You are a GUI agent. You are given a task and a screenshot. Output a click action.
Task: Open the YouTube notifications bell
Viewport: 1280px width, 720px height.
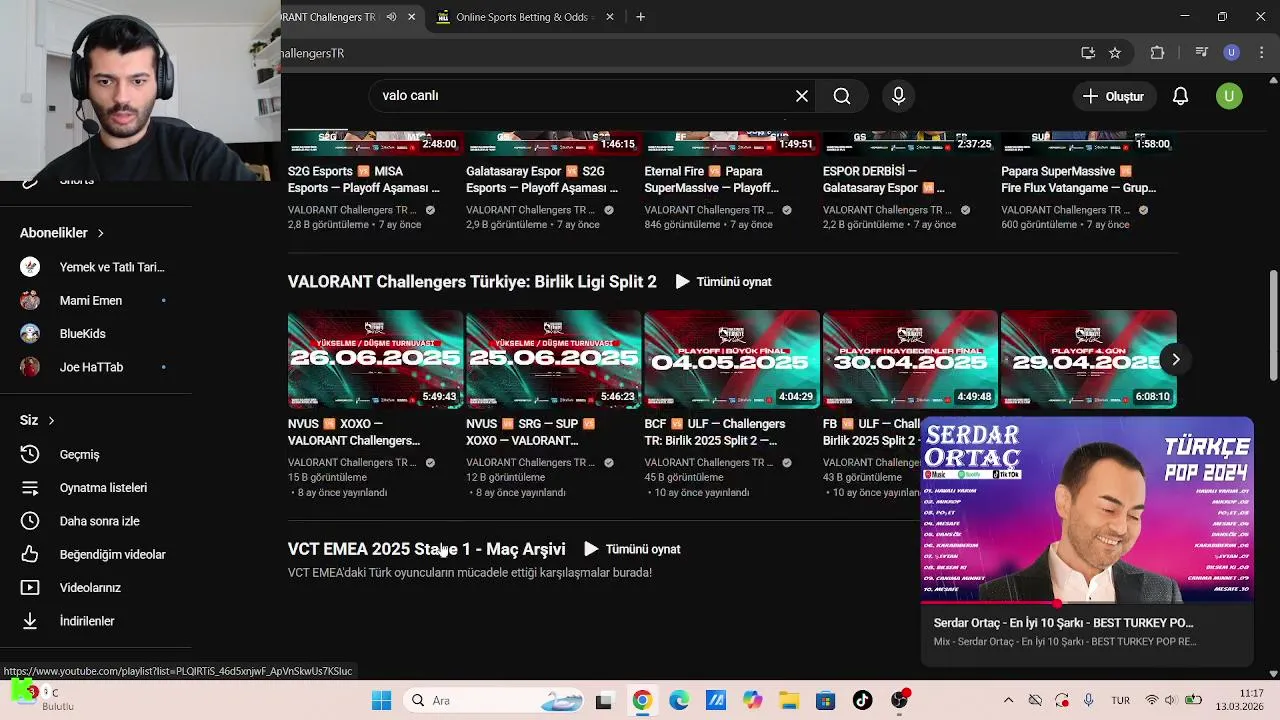click(1181, 96)
